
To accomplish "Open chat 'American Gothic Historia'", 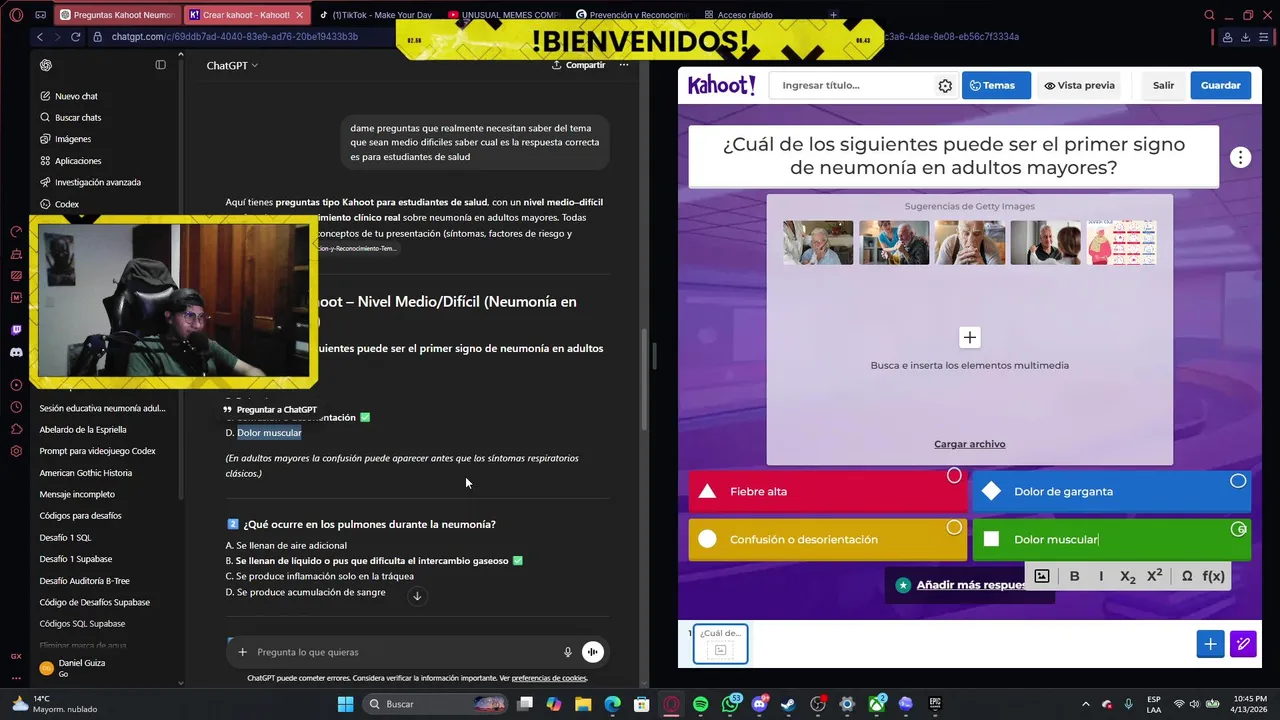I will 86,473.
